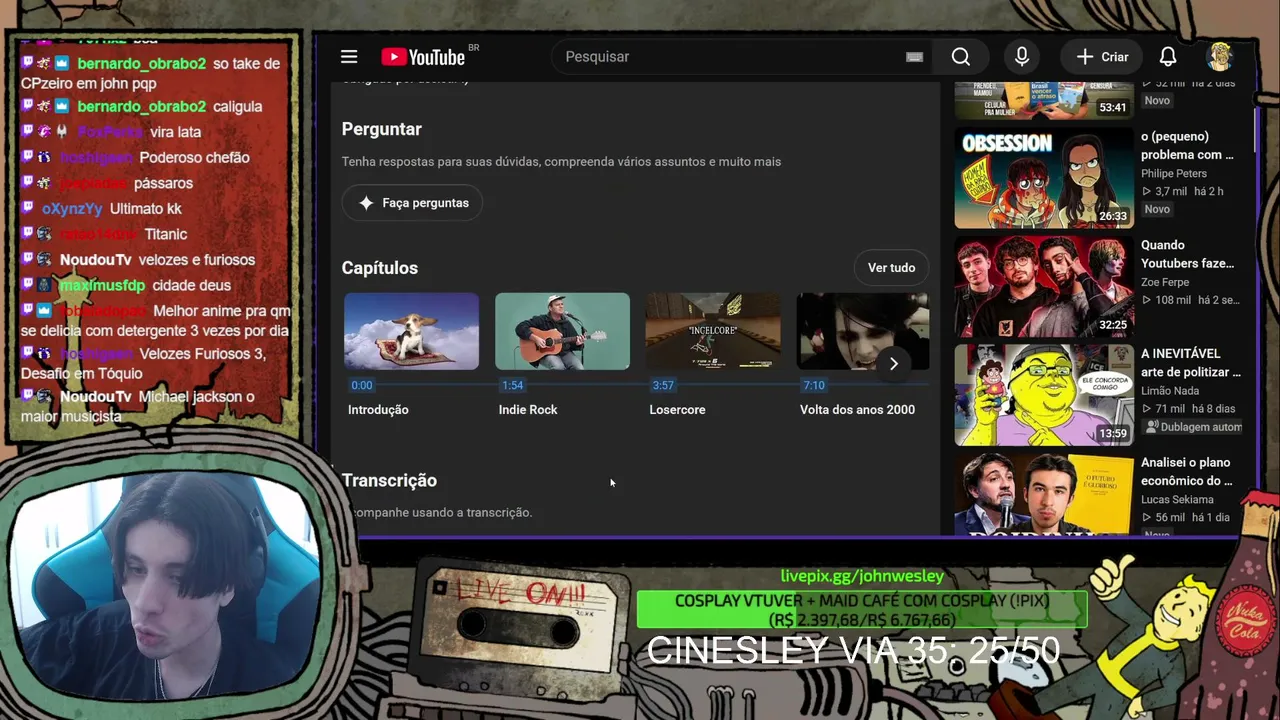The height and width of the screenshot is (720, 1280).
Task: Open the Criar create menu
Action: (1101, 57)
